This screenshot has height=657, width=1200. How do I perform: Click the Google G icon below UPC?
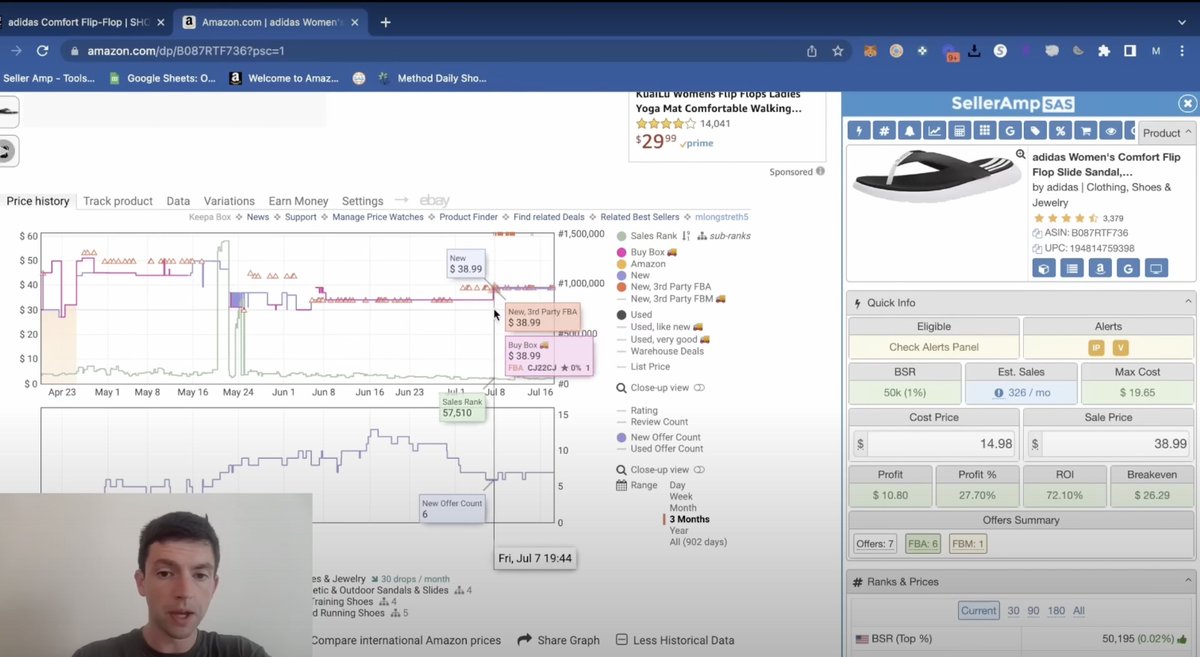pos(1128,268)
